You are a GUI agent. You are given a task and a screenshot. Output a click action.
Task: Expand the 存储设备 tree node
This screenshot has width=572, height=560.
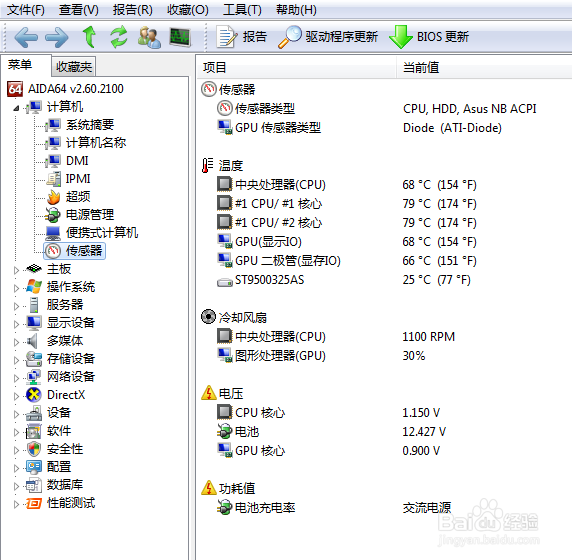[16, 360]
